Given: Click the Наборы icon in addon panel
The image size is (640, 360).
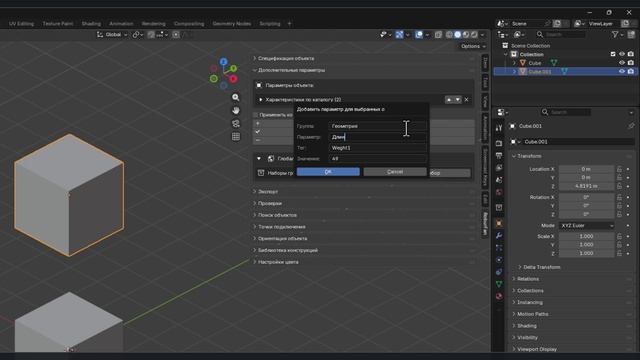Looking at the screenshot, I should pyautogui.click(x=261, y=173).
